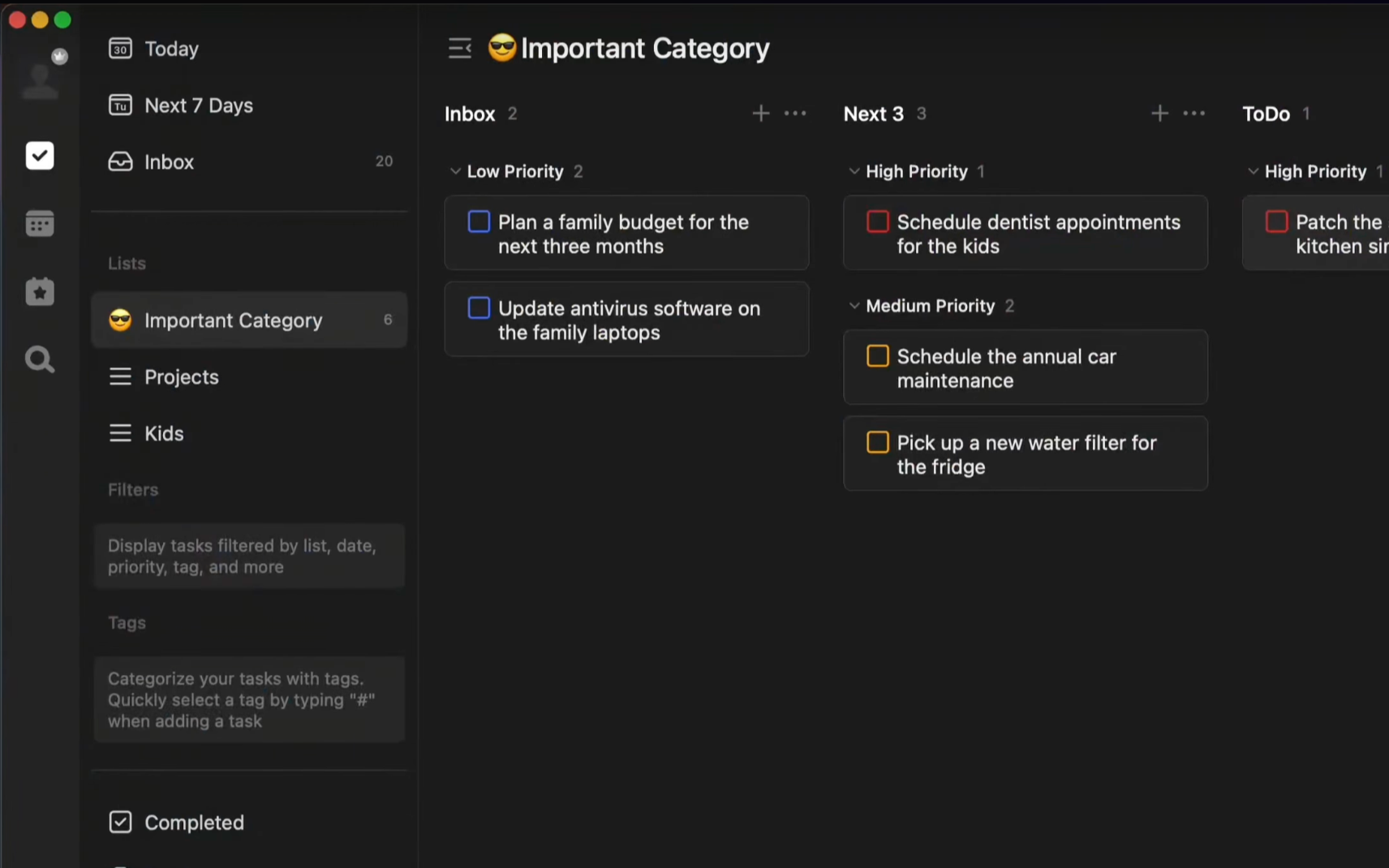Image resolution: width=1389 pixels, height=868 pixels.
Task: Click the Search magnifier icon
Action: [40, 359]
